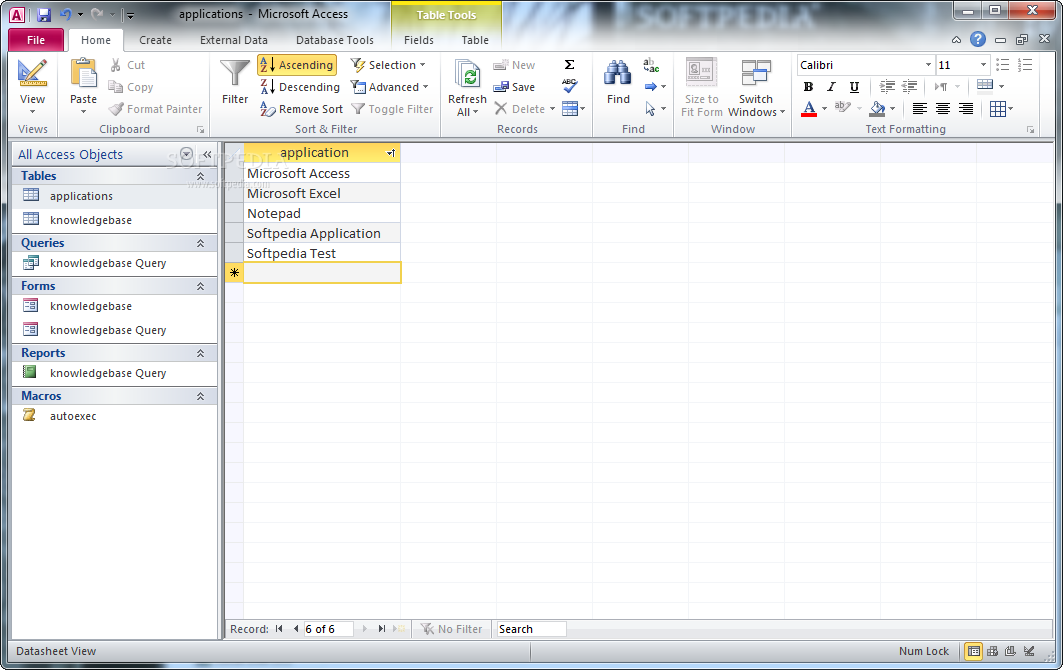Collapse the Tables group
The height and width of the screenshot is (670, 1063).
[201, 176]
